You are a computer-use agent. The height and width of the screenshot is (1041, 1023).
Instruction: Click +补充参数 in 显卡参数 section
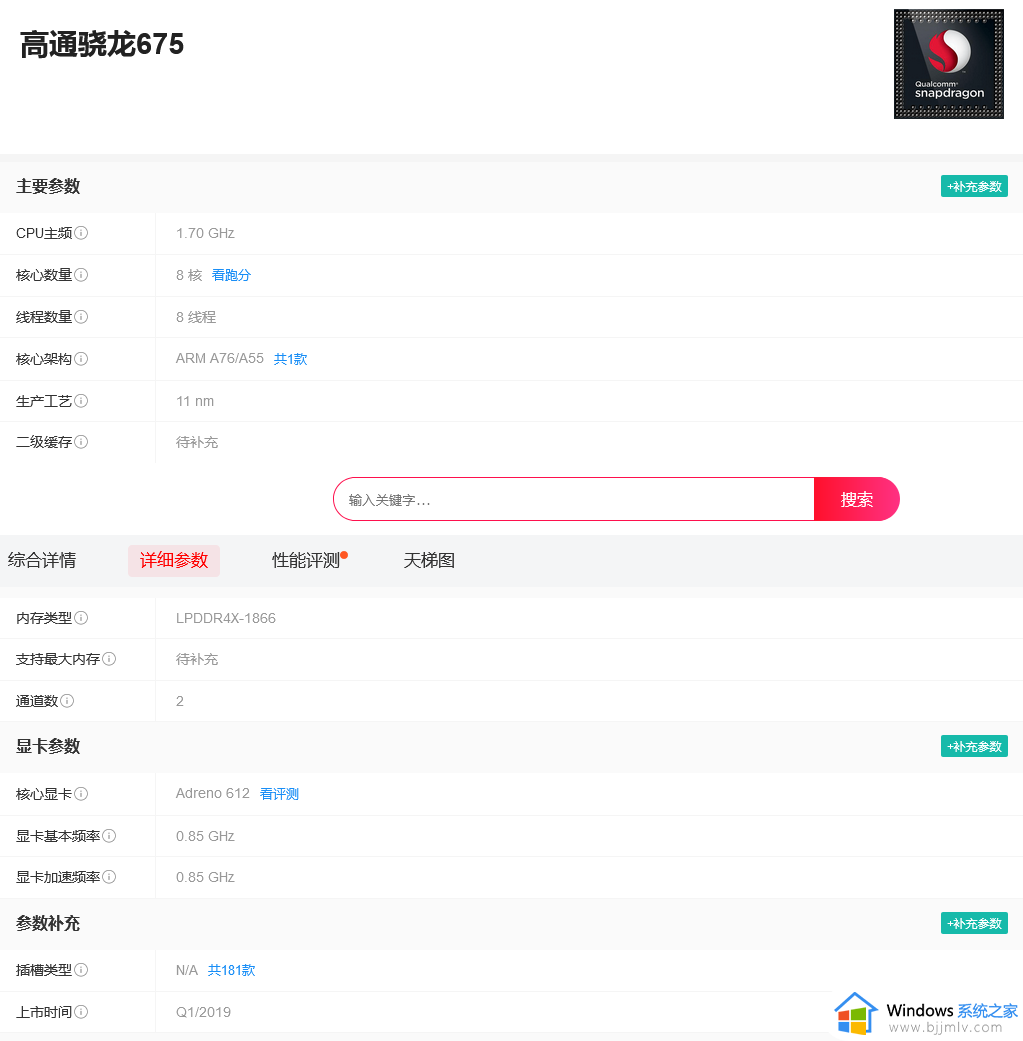[x=974, y=746]
